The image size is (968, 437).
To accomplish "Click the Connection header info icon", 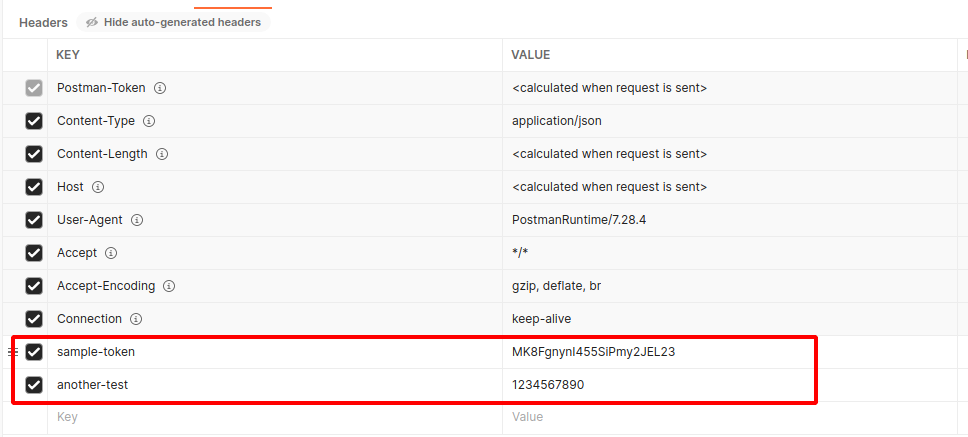I will (x=136, y=319).
